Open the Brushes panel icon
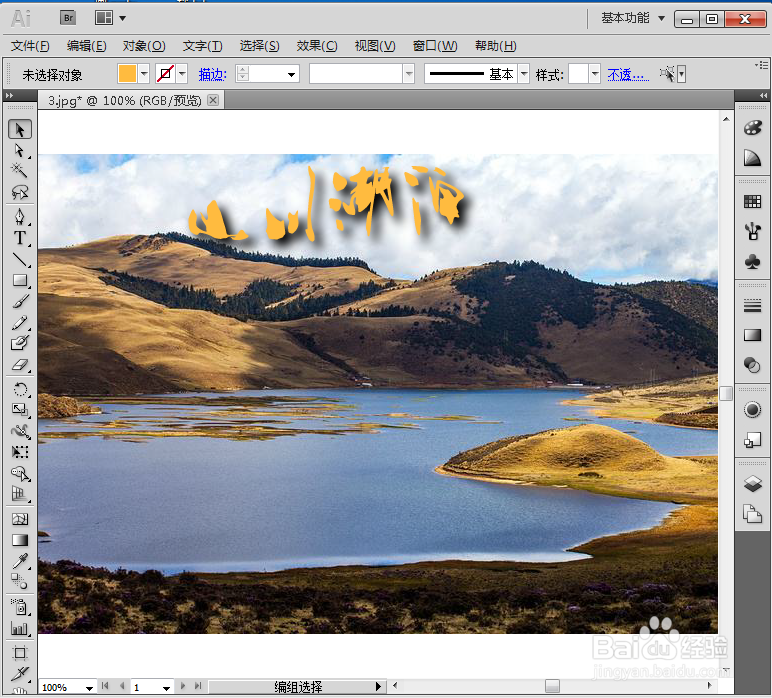 coord(752,231)
